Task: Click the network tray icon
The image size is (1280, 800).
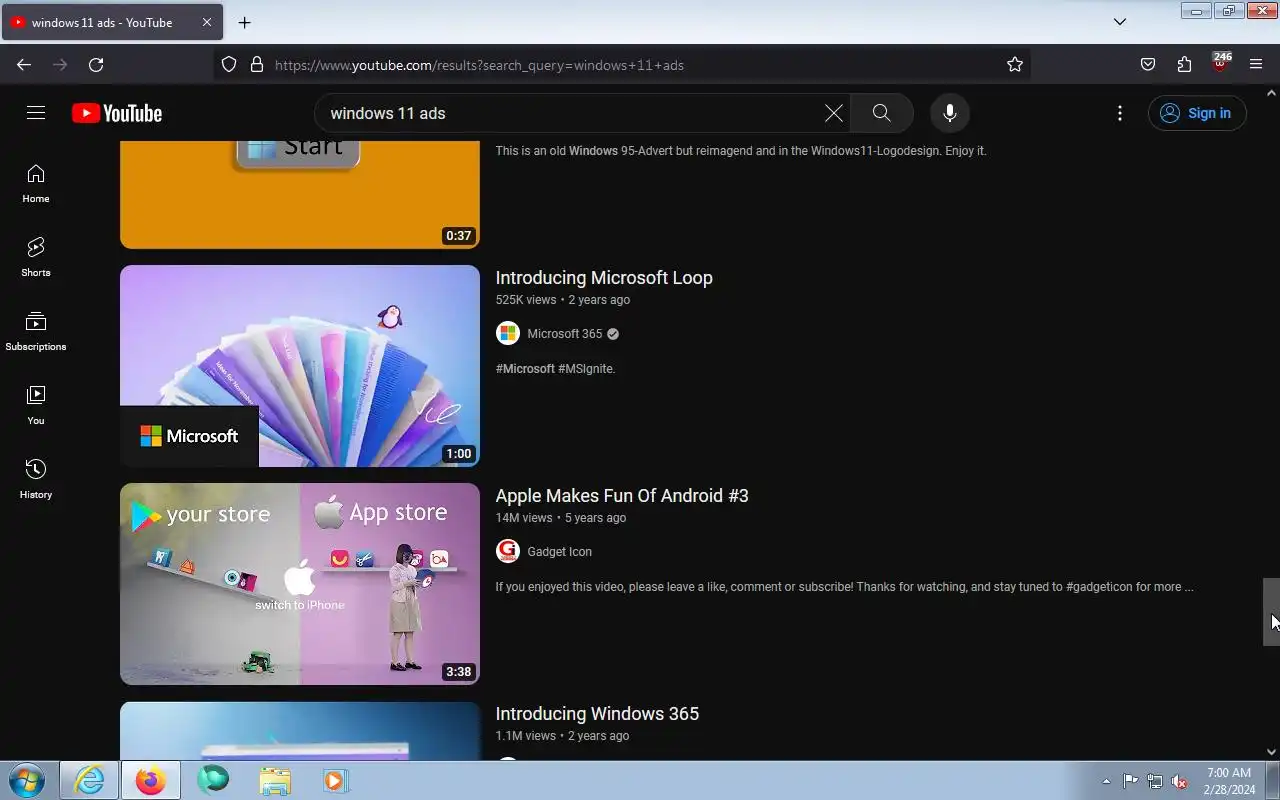Action: point(1155,781)
